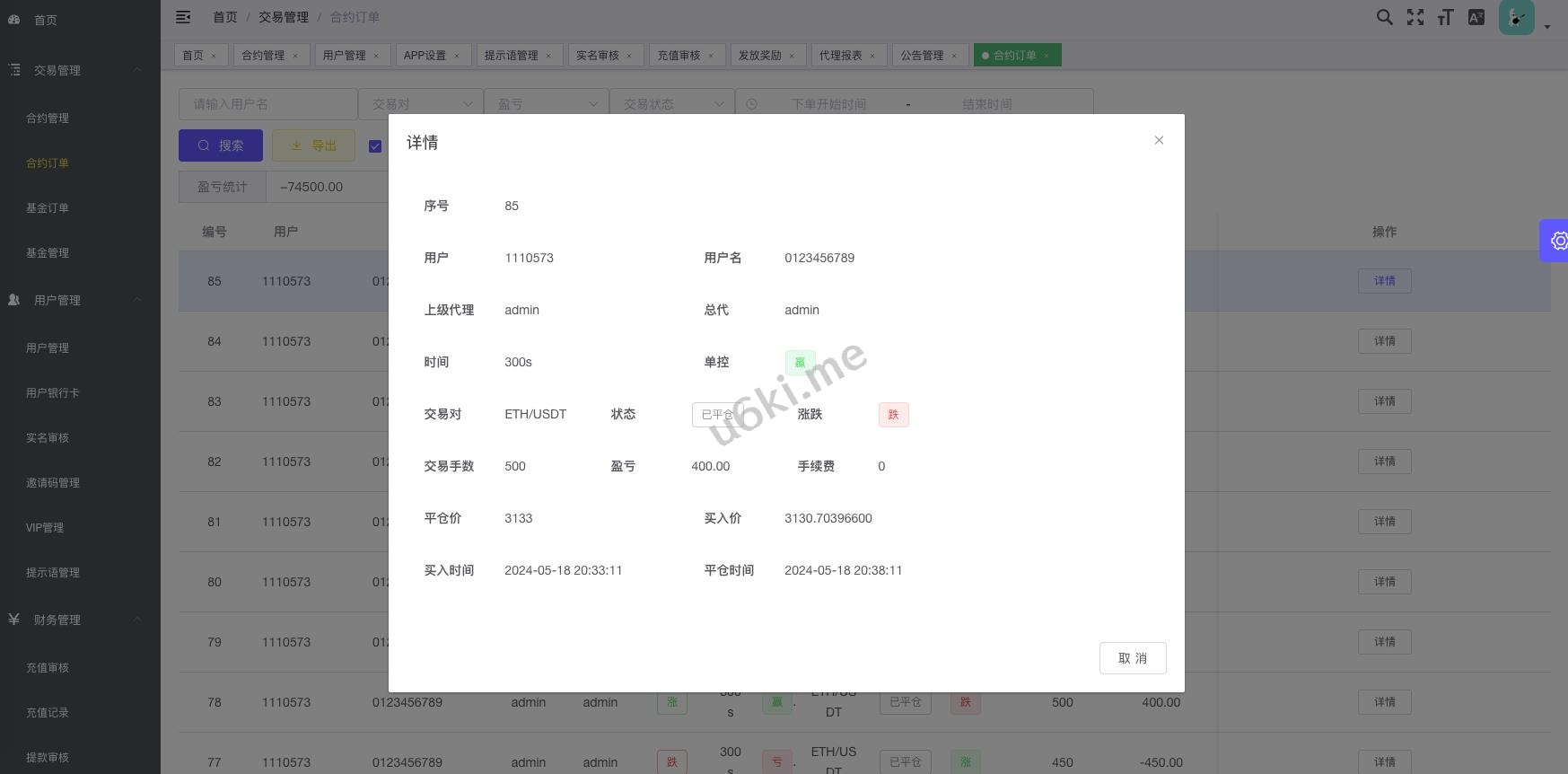1568x774 pixels.
Task: Open the font size adjustment icon
Action: (1445, 17)
